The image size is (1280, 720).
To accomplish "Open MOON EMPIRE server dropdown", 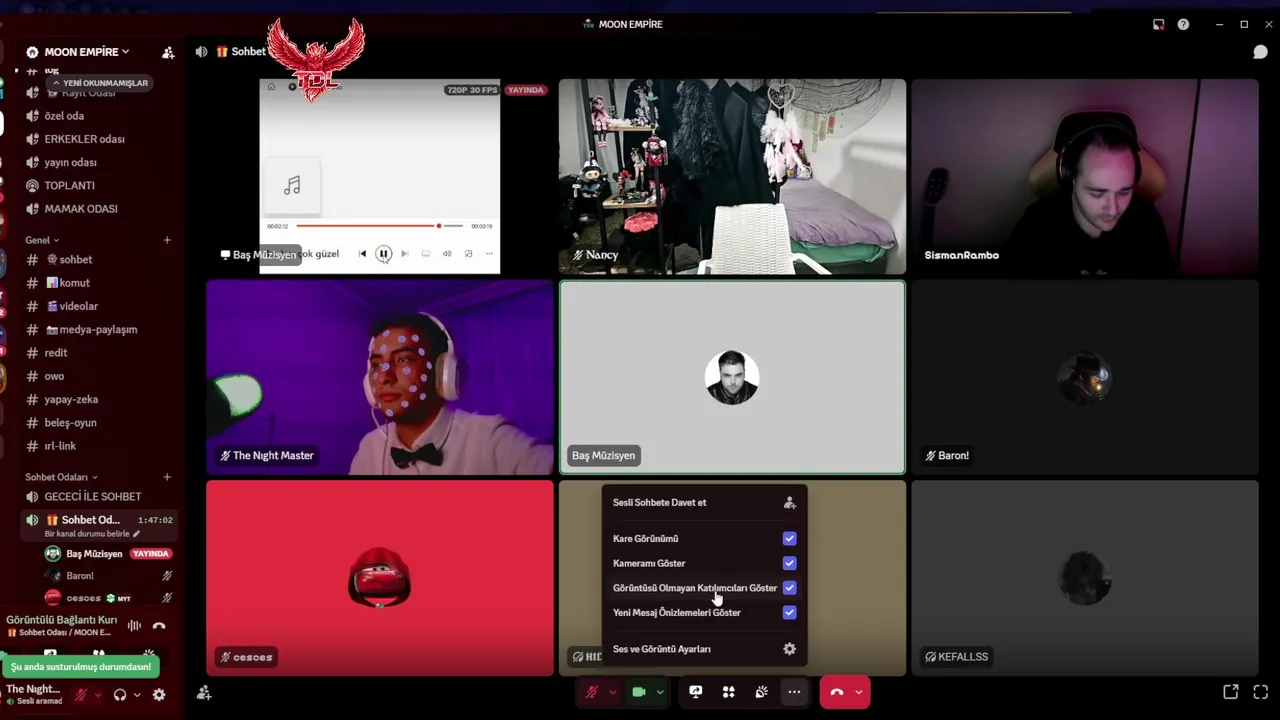I will 86,52.
